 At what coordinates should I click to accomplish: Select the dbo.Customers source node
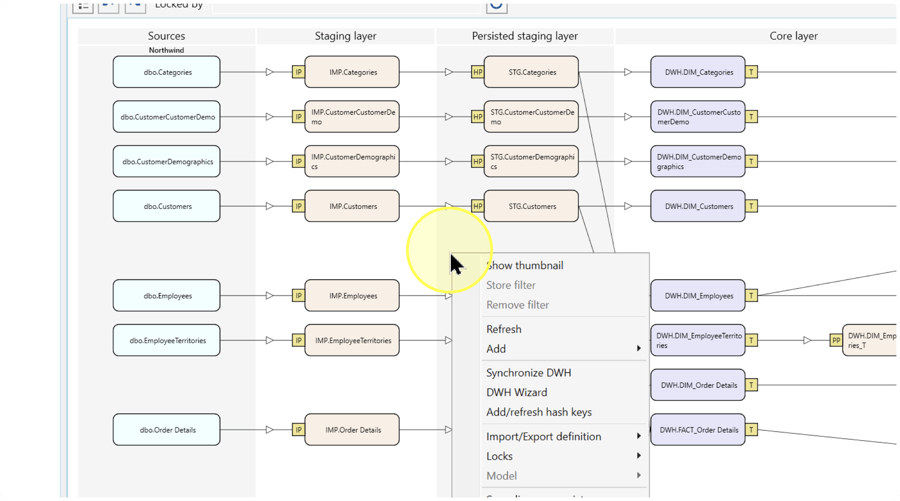166,207
